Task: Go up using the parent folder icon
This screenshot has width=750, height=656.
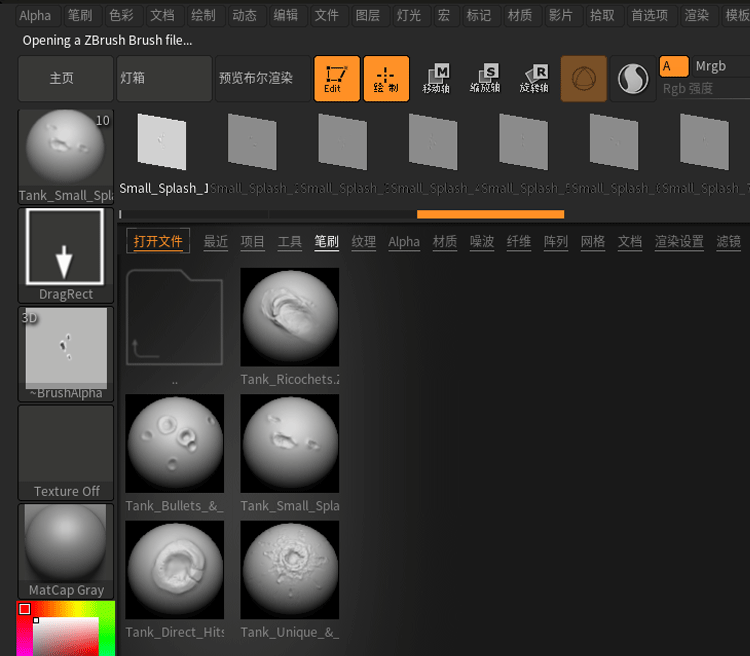Action: pos(175,317)
